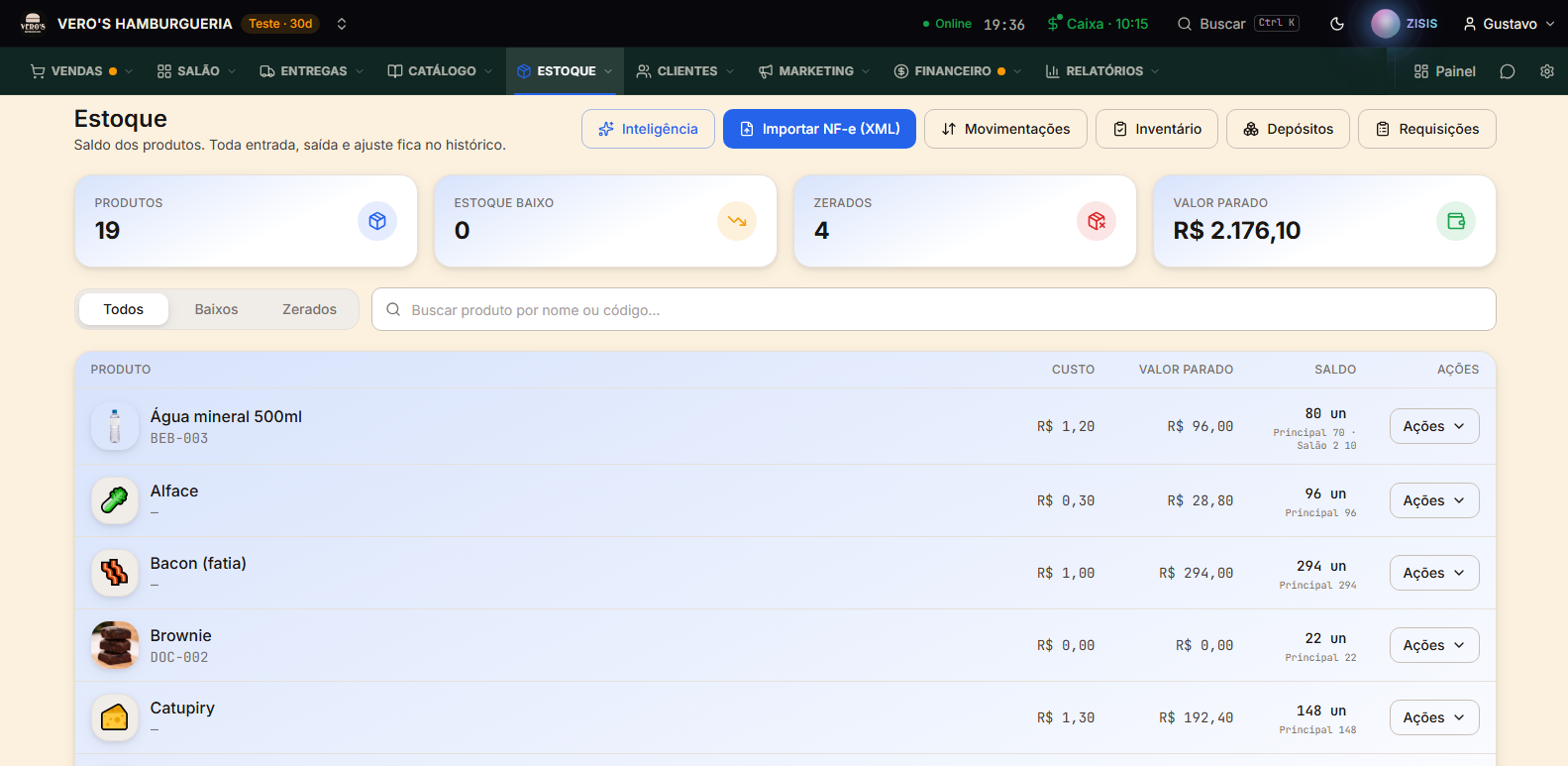Select the Zerados filter tab

coord(309,309)
